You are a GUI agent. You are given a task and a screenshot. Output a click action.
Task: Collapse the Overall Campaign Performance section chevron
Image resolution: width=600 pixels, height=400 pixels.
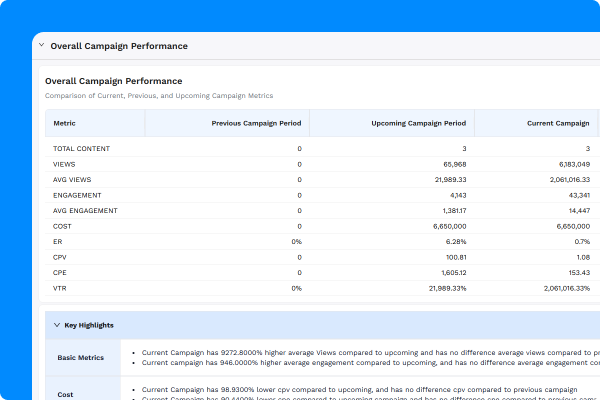click(41, 46)
